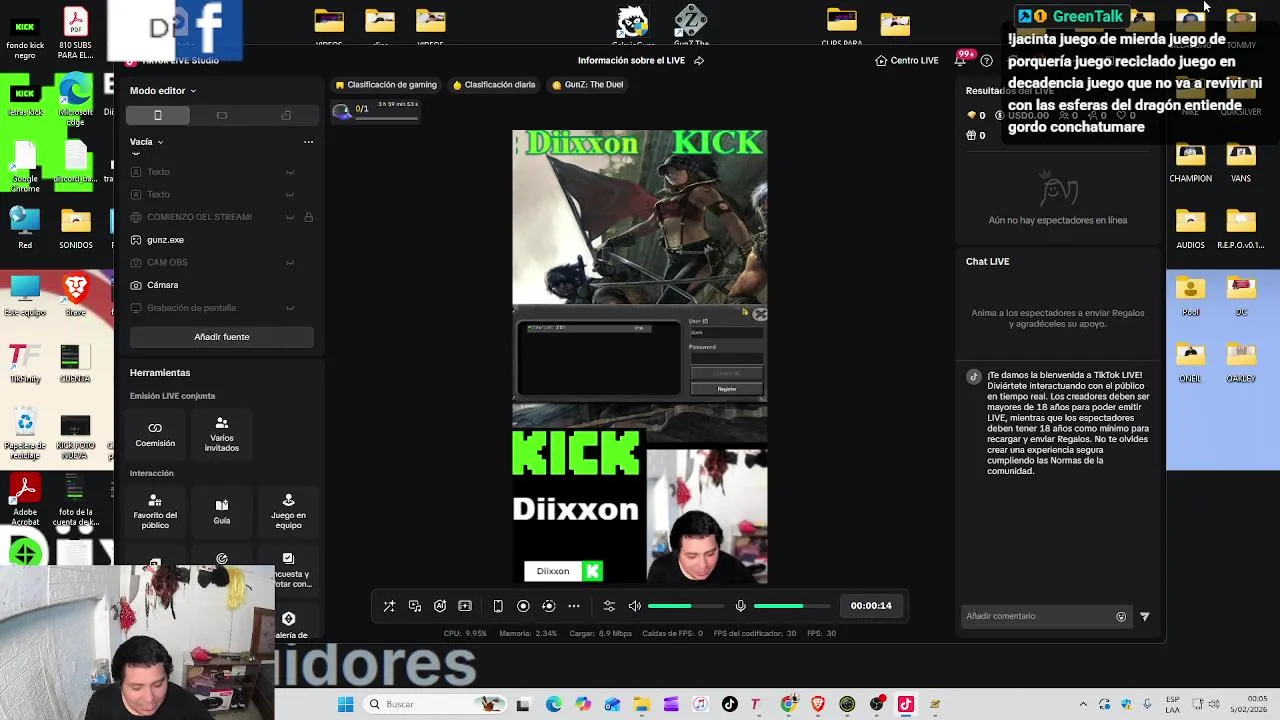Select the landscape layout mode

pos(222,116)
